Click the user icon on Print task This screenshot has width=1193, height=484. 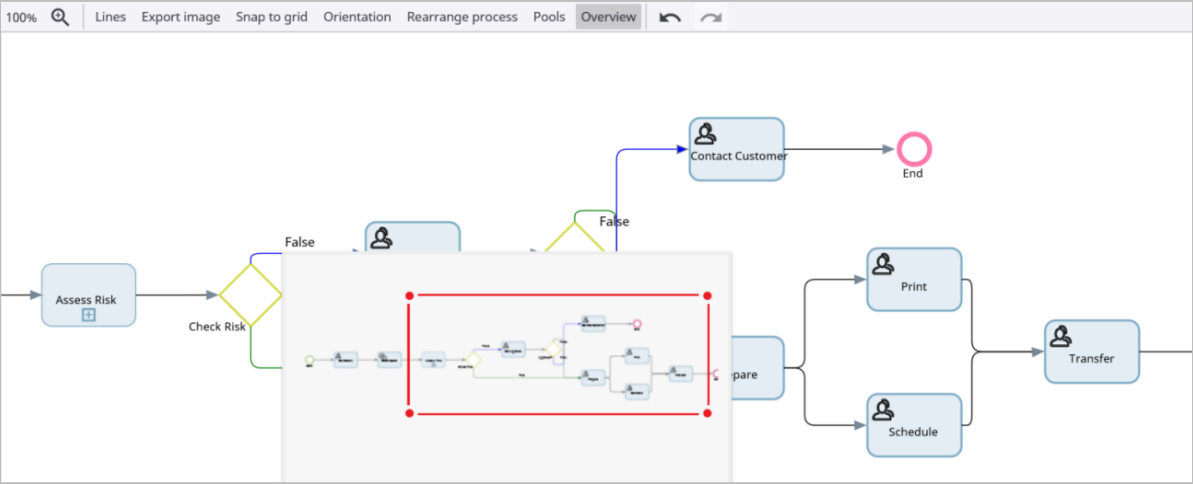883,264
